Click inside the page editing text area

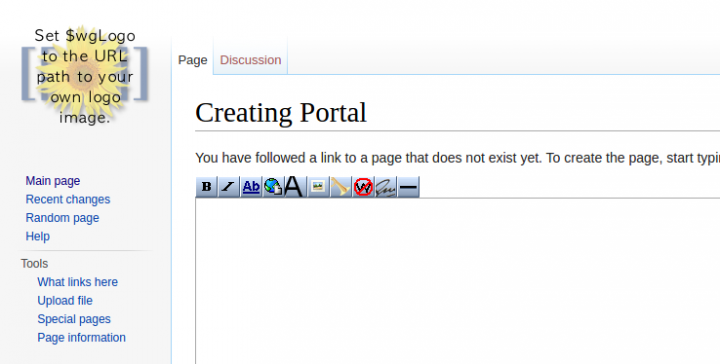(x=457, y=281)
